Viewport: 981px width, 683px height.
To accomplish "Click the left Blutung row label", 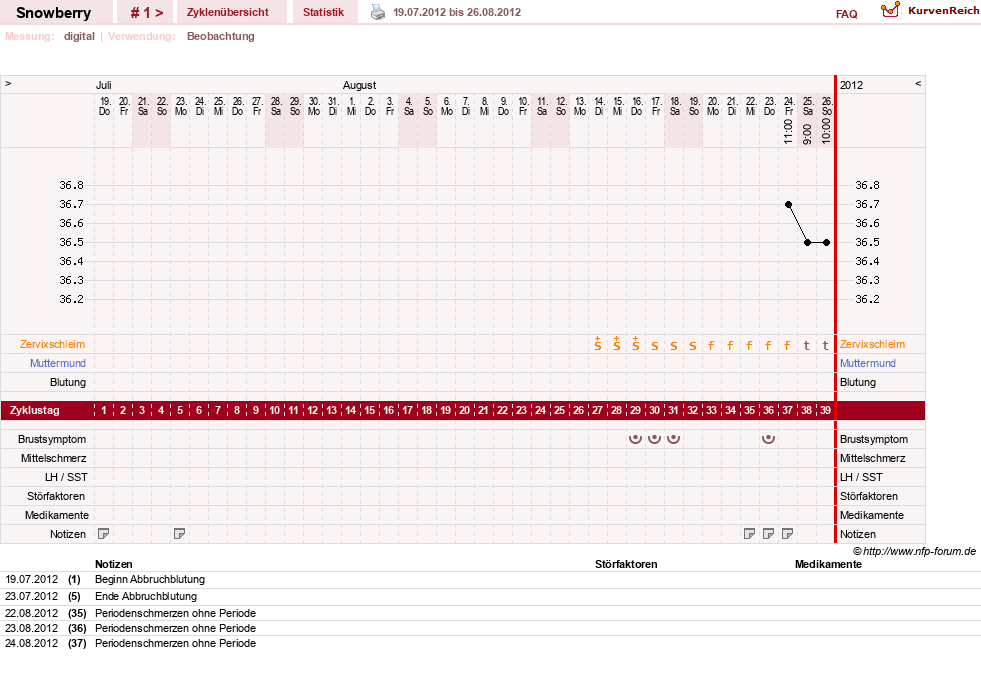I will coord(68,382).
